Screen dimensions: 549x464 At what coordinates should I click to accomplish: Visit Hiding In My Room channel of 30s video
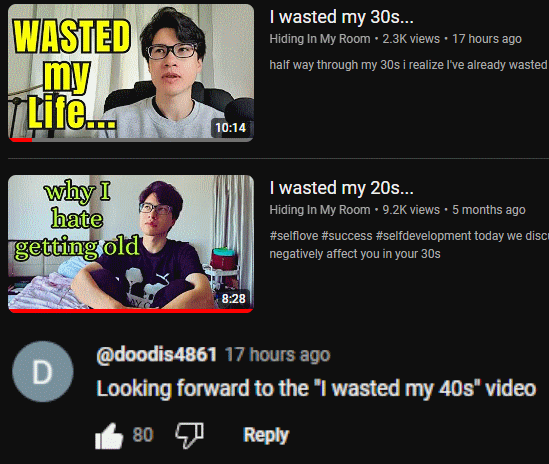(320, 39)
